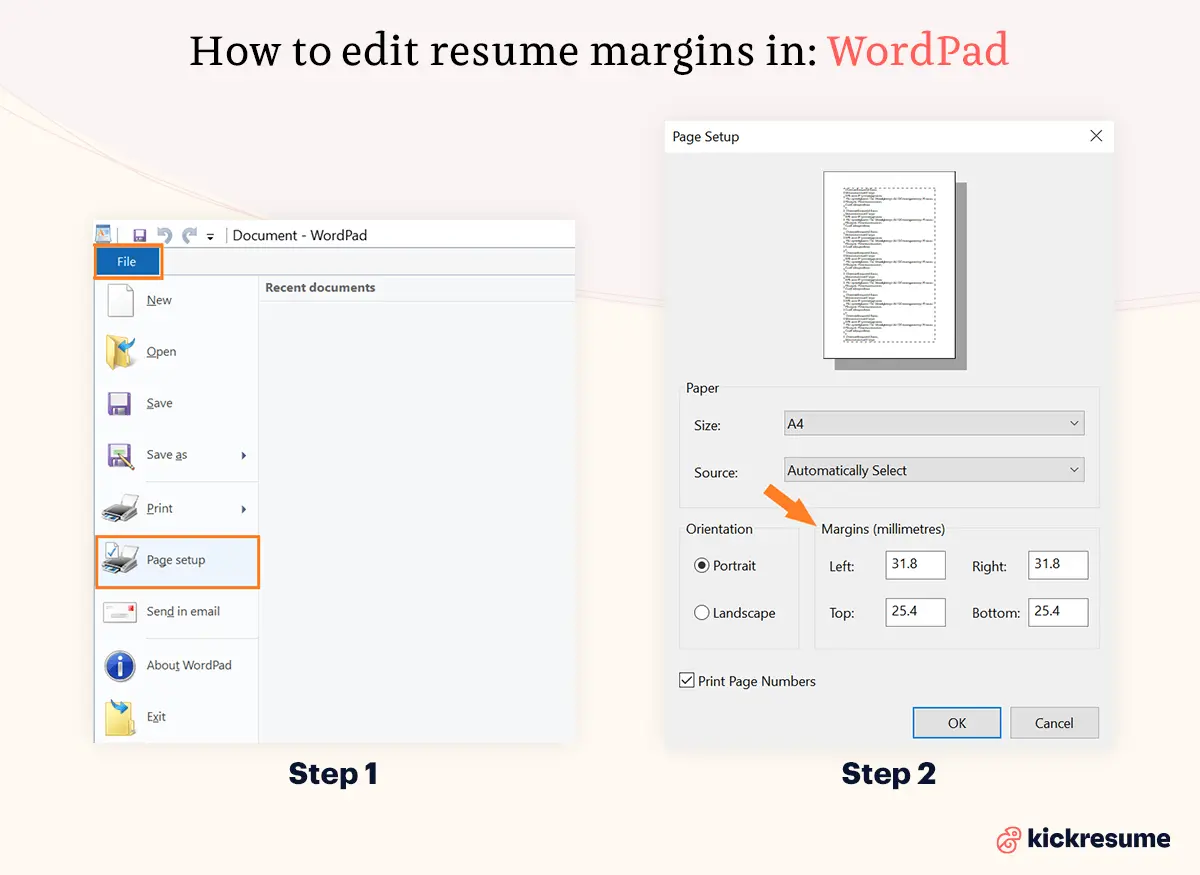This screenshot has width=1200, height=875.
Task: Click the Left margin input field
Action: pyautogui.click(x=916, y=564)
